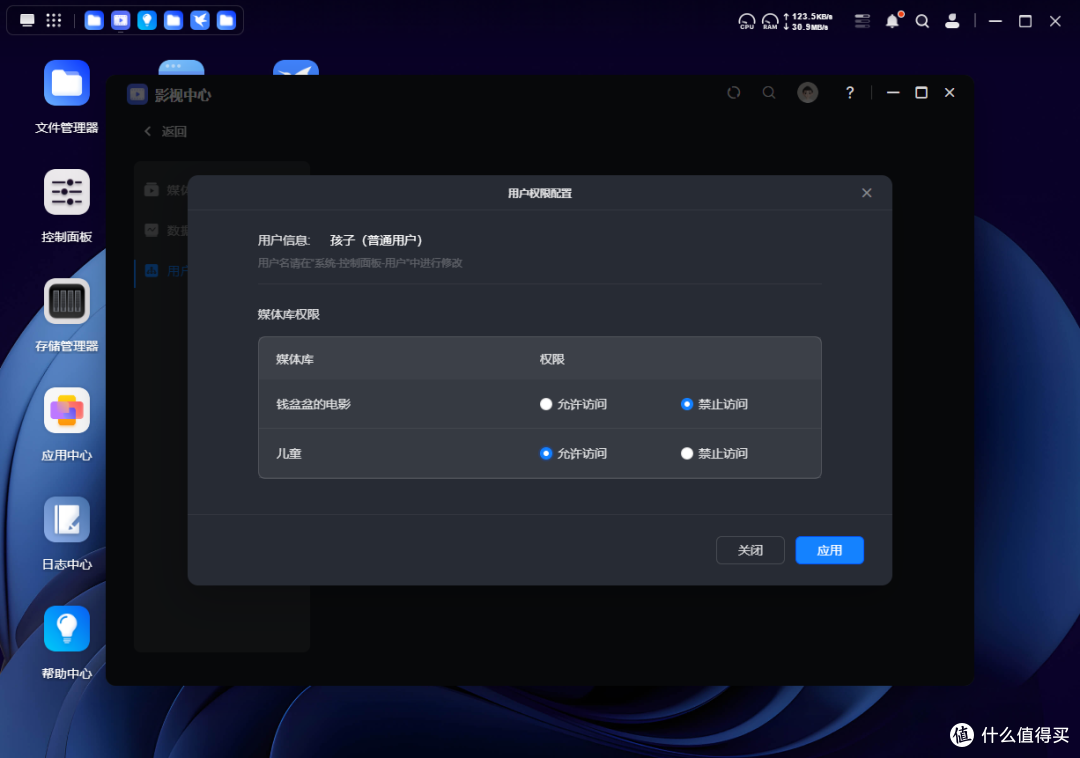The image size is (1080, 758).
Task: Minimize the 影视中心 window
Action: pyautogui.click(x=893, y=92)
